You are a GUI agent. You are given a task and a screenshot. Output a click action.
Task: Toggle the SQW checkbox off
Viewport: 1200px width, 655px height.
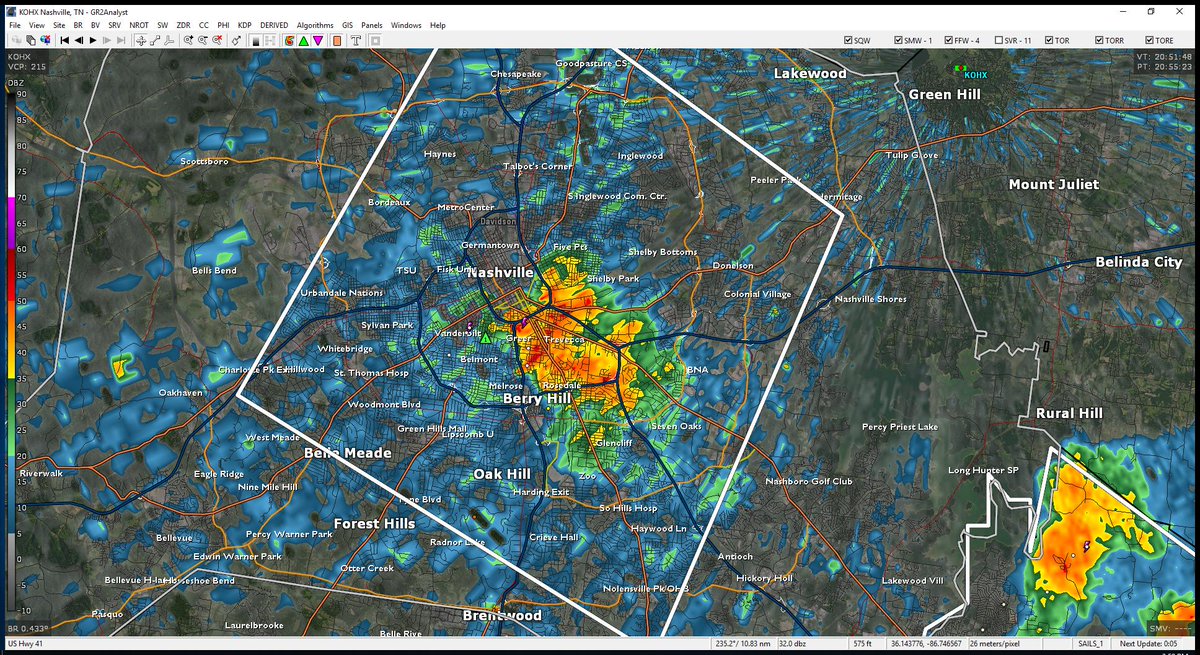click(x=847, y=40)
